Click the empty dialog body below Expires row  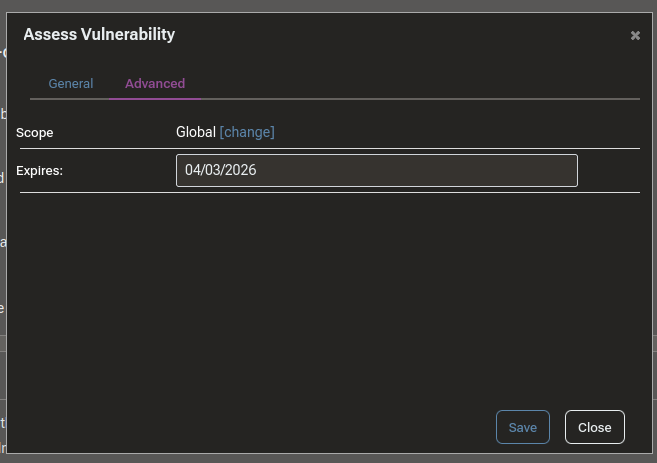(328, 290)
